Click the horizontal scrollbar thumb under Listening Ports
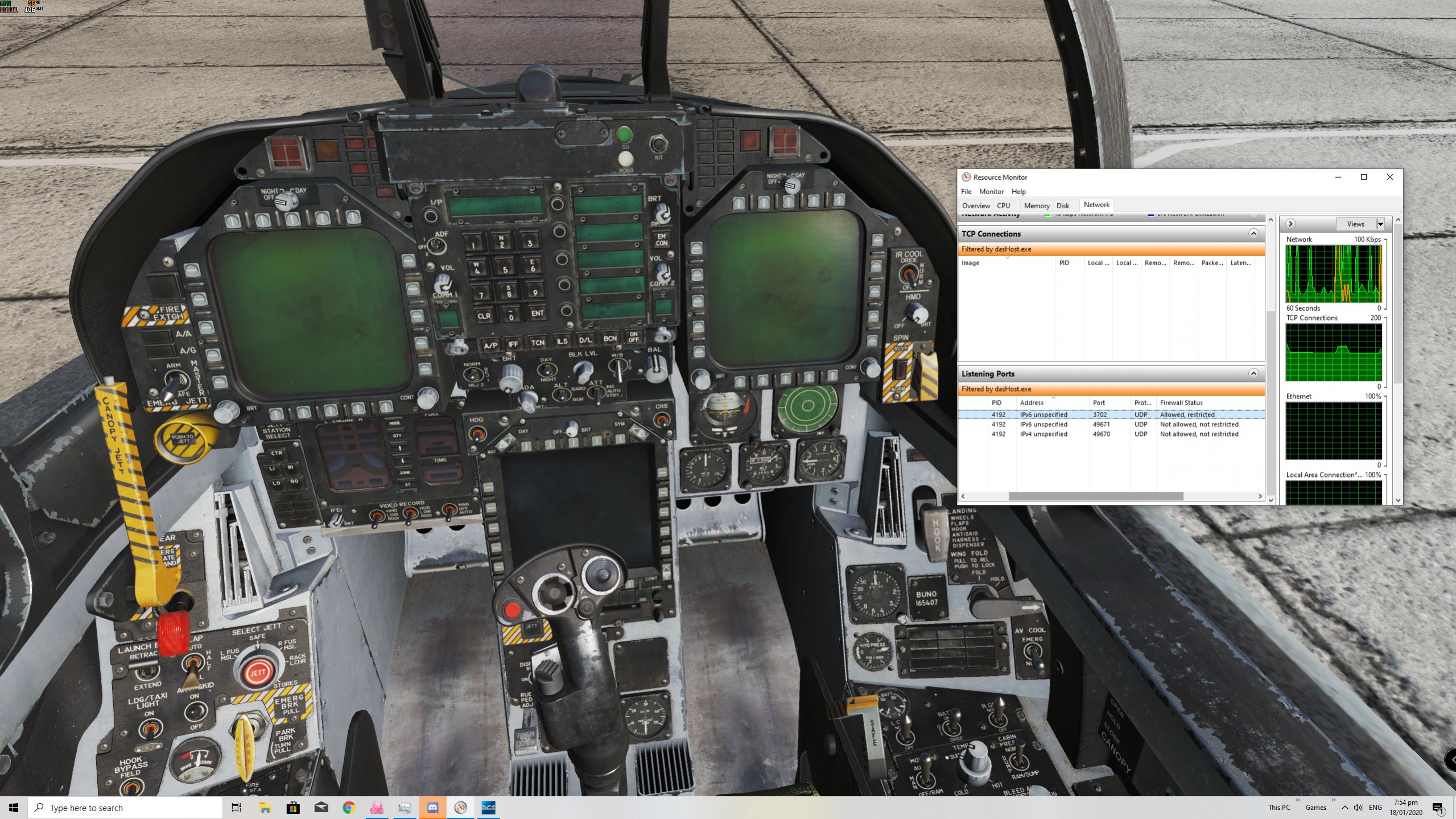The height and width of the screenshot is (819, 1456). pyautogui.click(x=1095, y=496)
